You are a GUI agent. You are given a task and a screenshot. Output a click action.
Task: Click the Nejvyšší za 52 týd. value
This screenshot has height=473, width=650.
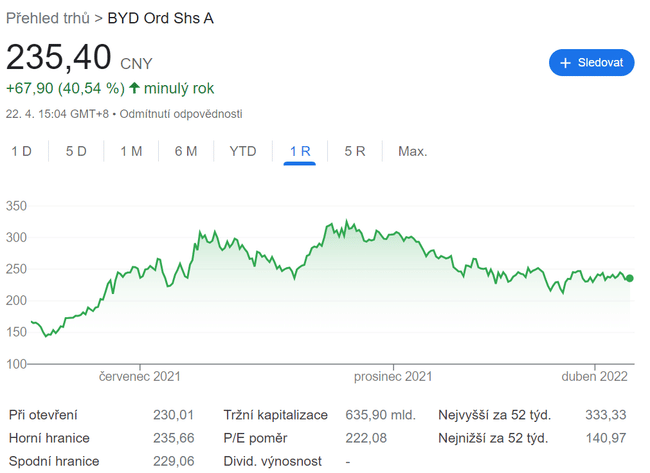click(x=605, y=414)
